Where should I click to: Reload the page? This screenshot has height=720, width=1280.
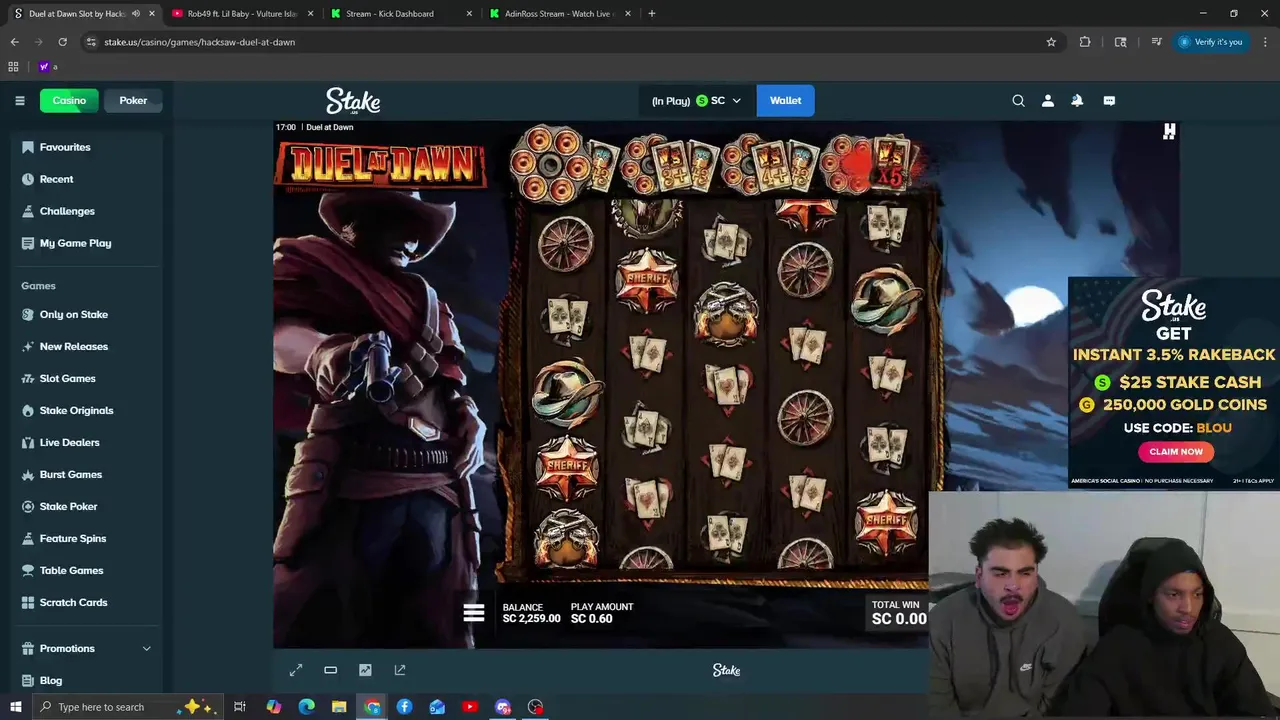pyautogui.click(x=62, y=42)
